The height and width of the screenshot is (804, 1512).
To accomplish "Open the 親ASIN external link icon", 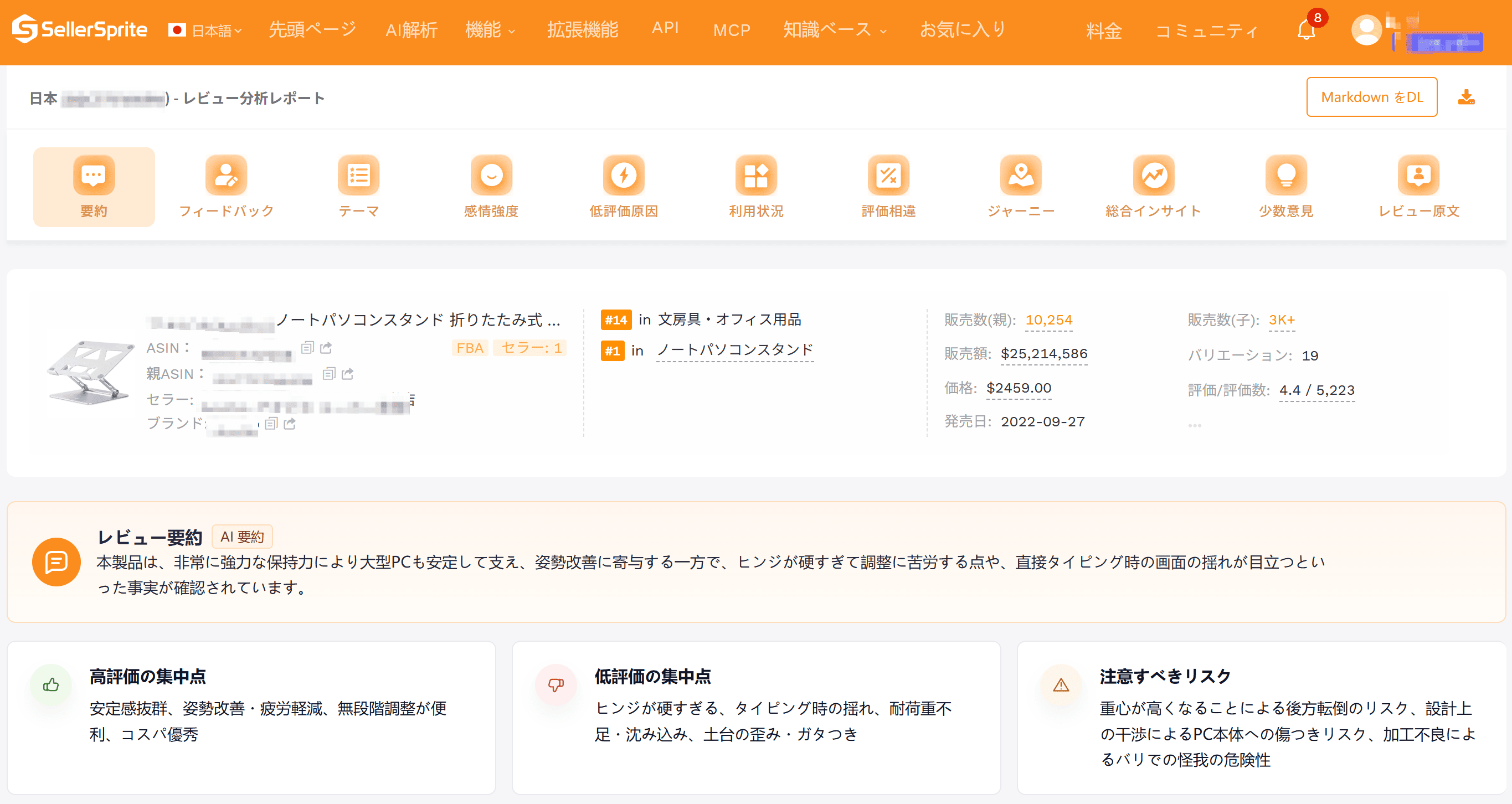I will click(348, 374).
